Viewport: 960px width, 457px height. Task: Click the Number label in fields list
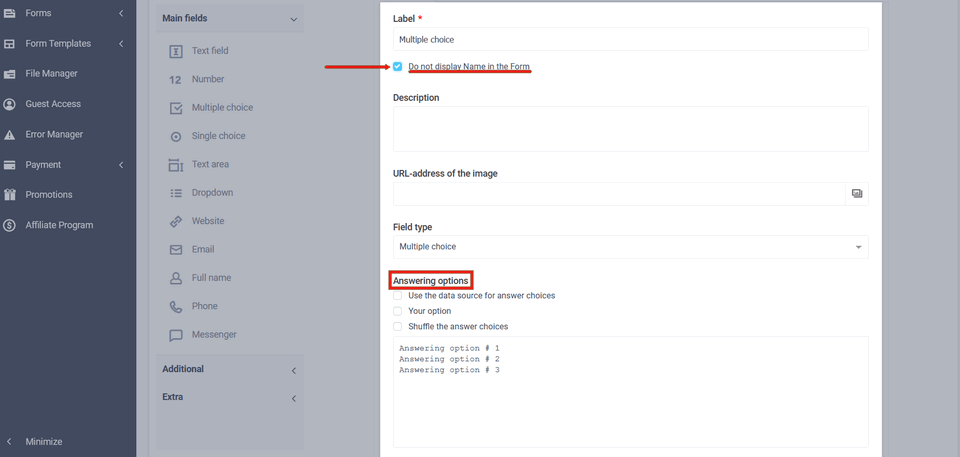[208, 80]
